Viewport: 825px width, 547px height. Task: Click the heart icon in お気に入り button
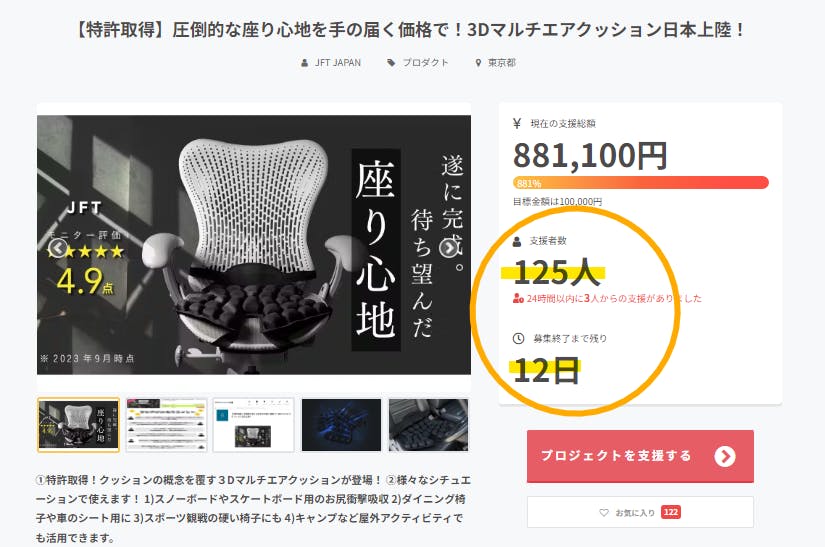pos(604,512)
